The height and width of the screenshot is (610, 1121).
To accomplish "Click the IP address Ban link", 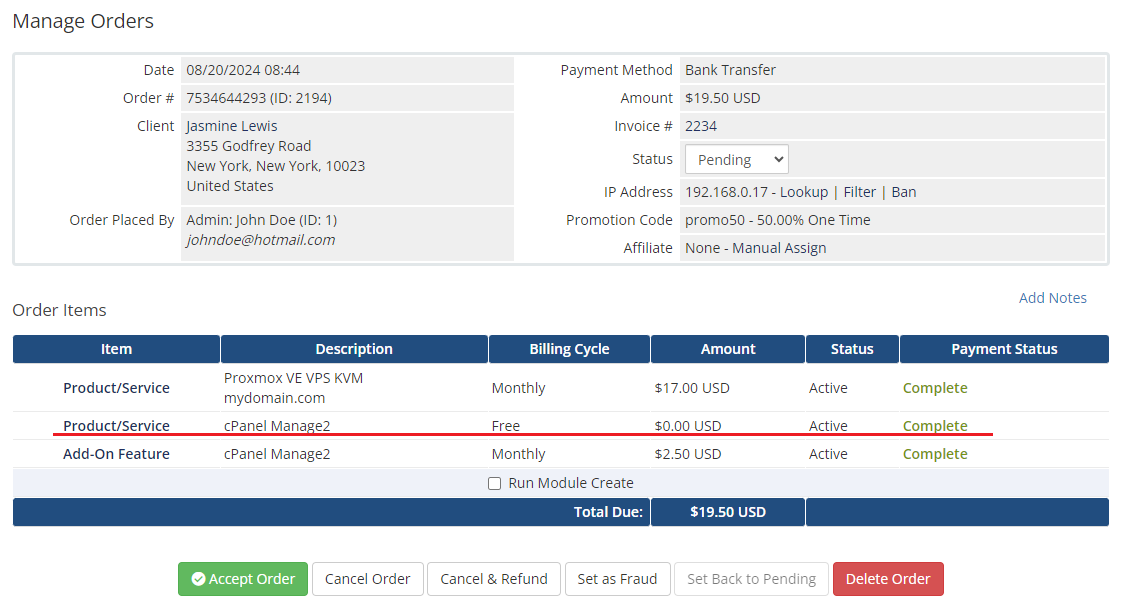I will click(904, 192).
